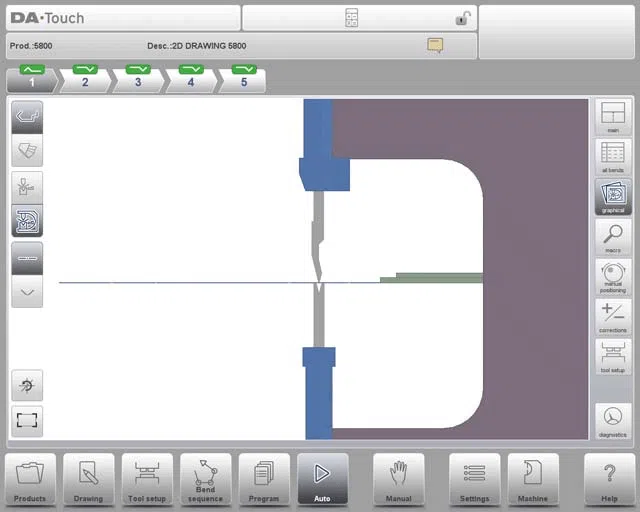Open the Machine mode

pyautogui.click(x=533, y=479)
